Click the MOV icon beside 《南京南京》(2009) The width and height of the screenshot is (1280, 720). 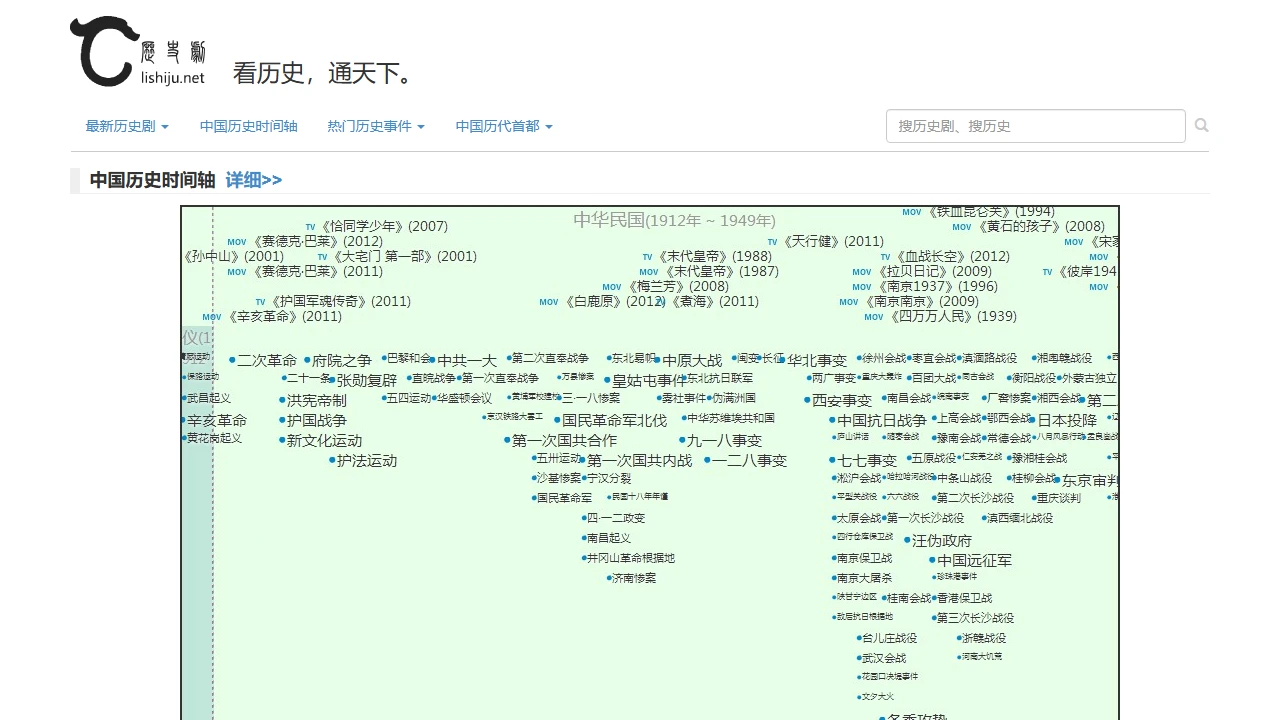[848, 301]
